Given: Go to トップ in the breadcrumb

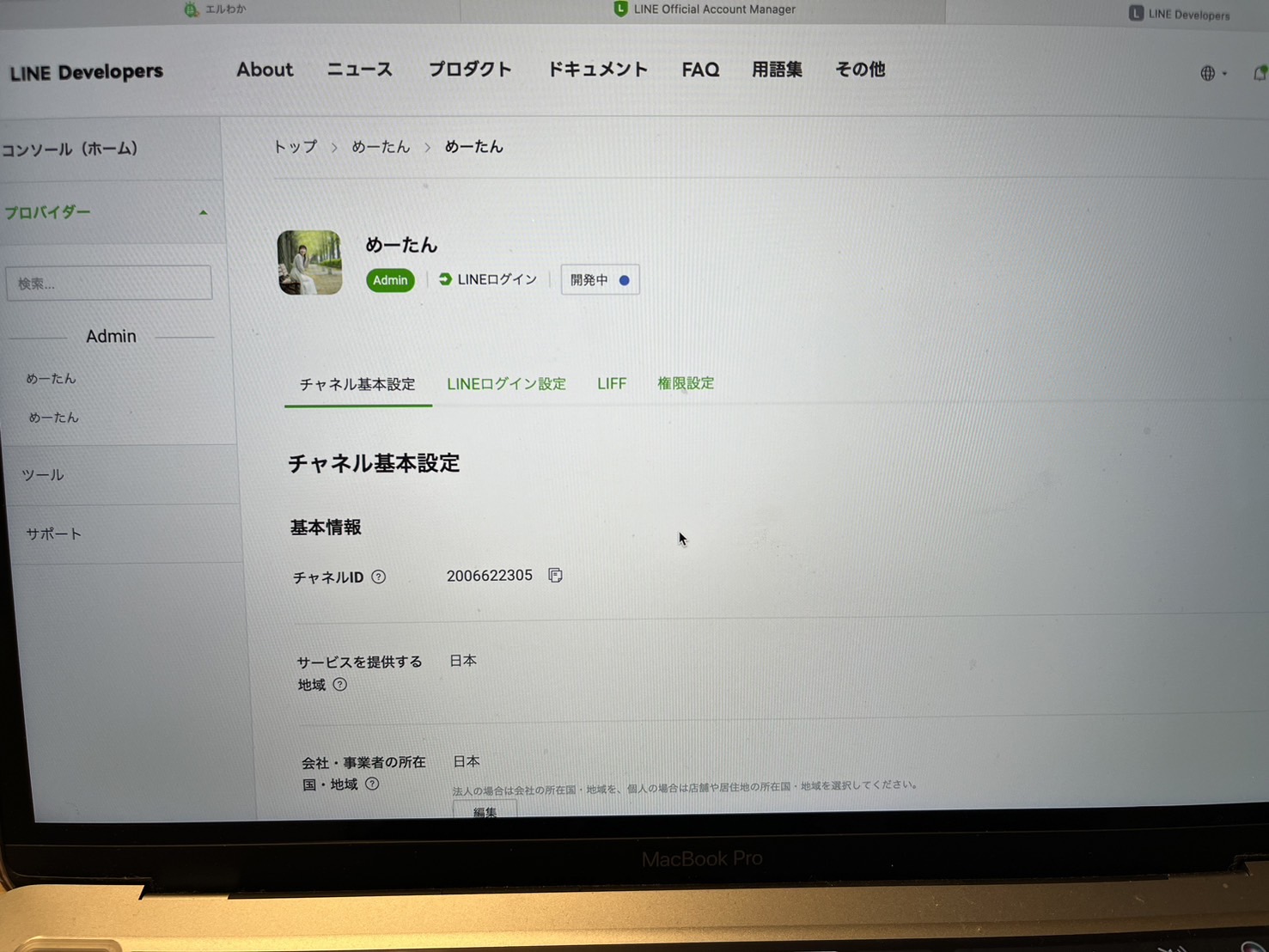Looking at the screenshot, I should tap(295, 147).
